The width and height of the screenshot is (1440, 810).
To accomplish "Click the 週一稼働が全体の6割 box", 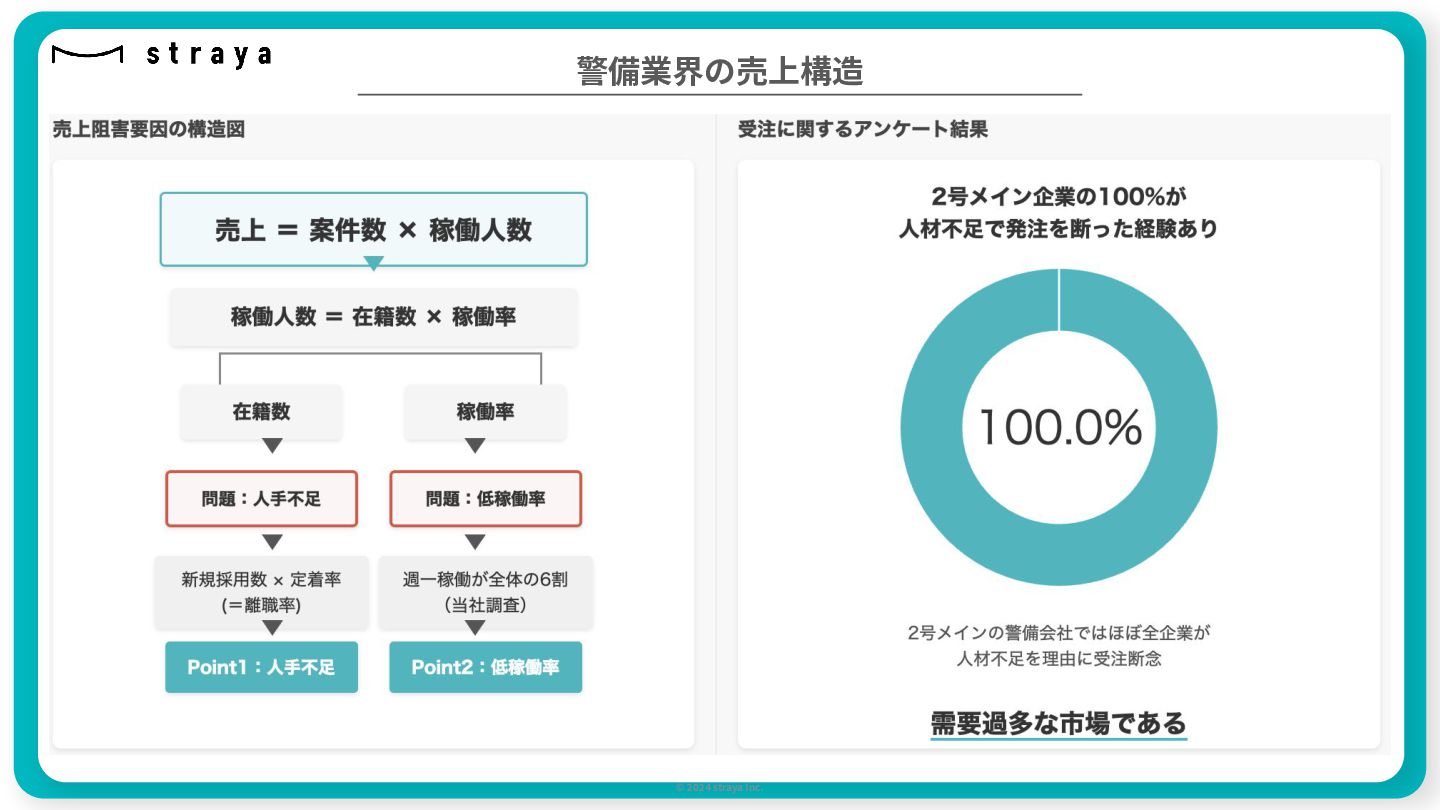I will pos(485,592).
